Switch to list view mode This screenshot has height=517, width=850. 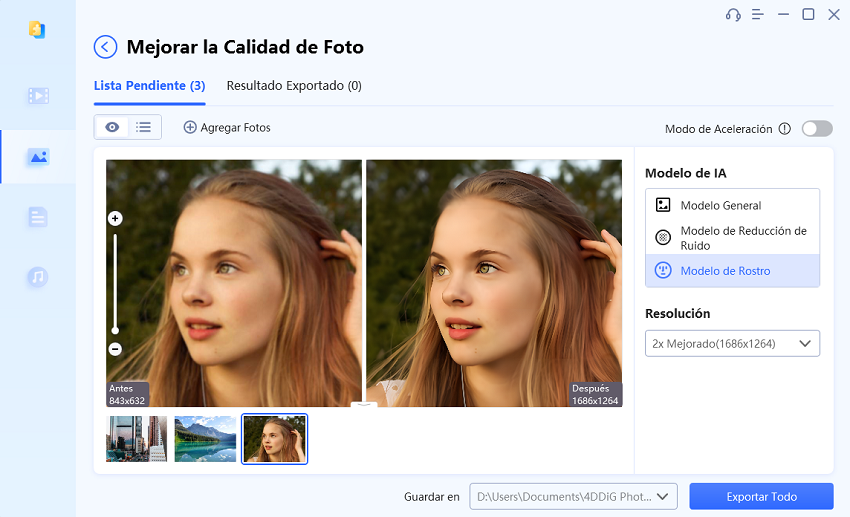click(144, 127)
